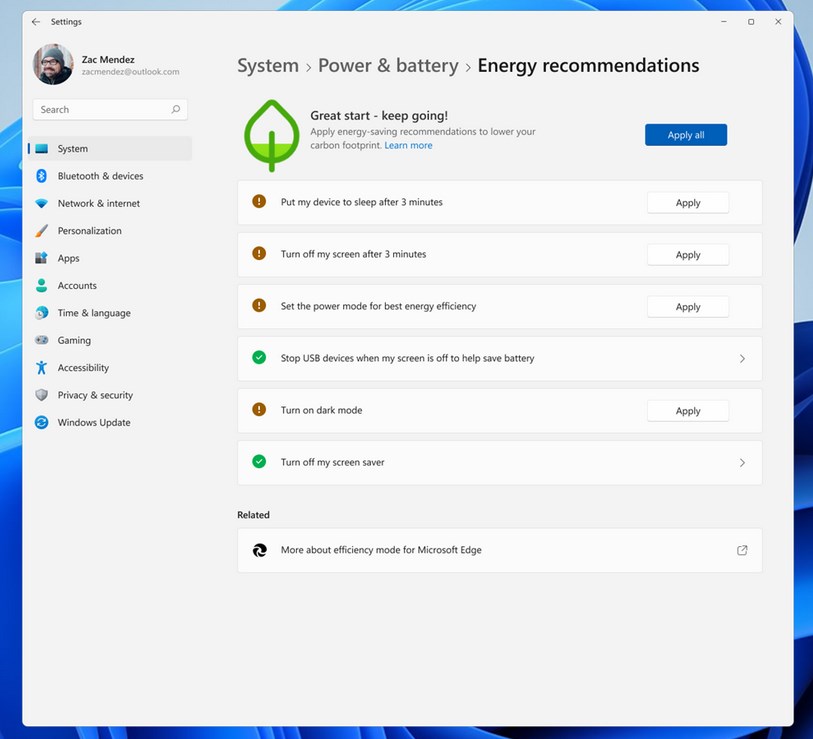Maximize the Settings window

point(751,22)
